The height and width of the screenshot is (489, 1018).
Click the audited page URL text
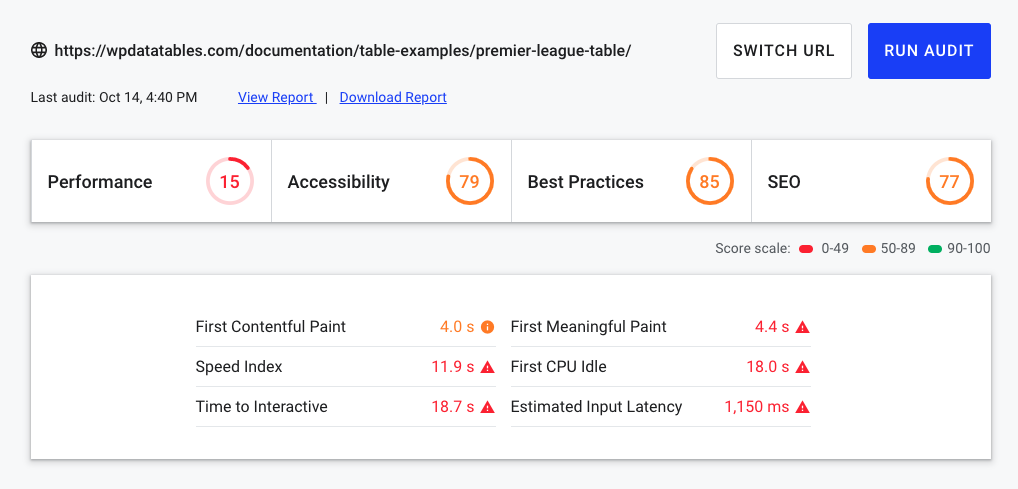pyautogui.click(x=343, y=50)
